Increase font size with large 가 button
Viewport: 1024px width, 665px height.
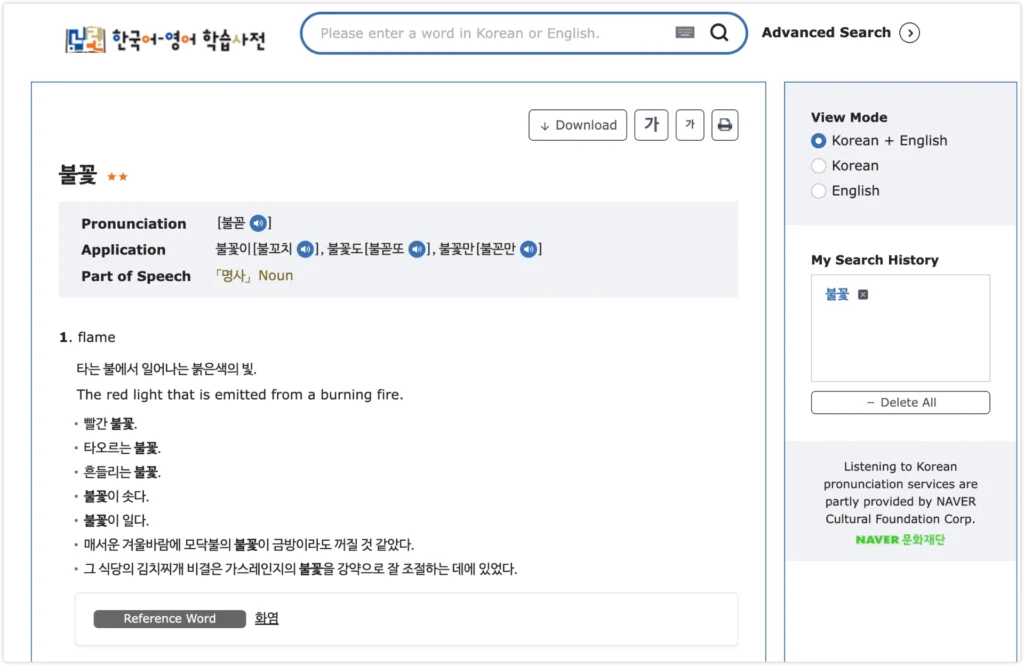[651, 125]
